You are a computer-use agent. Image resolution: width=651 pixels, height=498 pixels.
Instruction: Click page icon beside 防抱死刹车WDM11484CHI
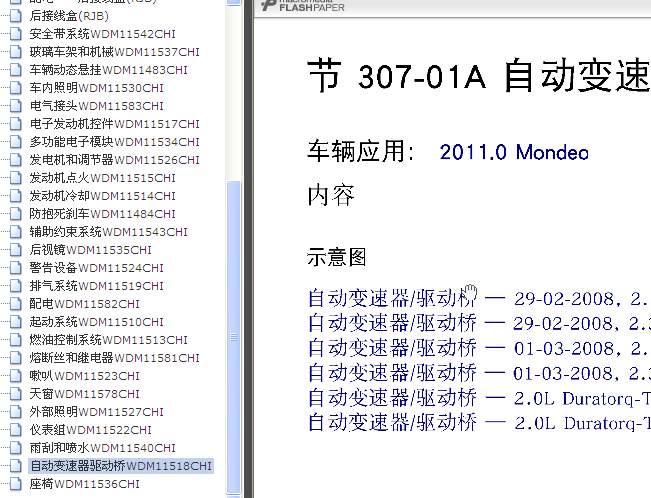tap(16, 214)
